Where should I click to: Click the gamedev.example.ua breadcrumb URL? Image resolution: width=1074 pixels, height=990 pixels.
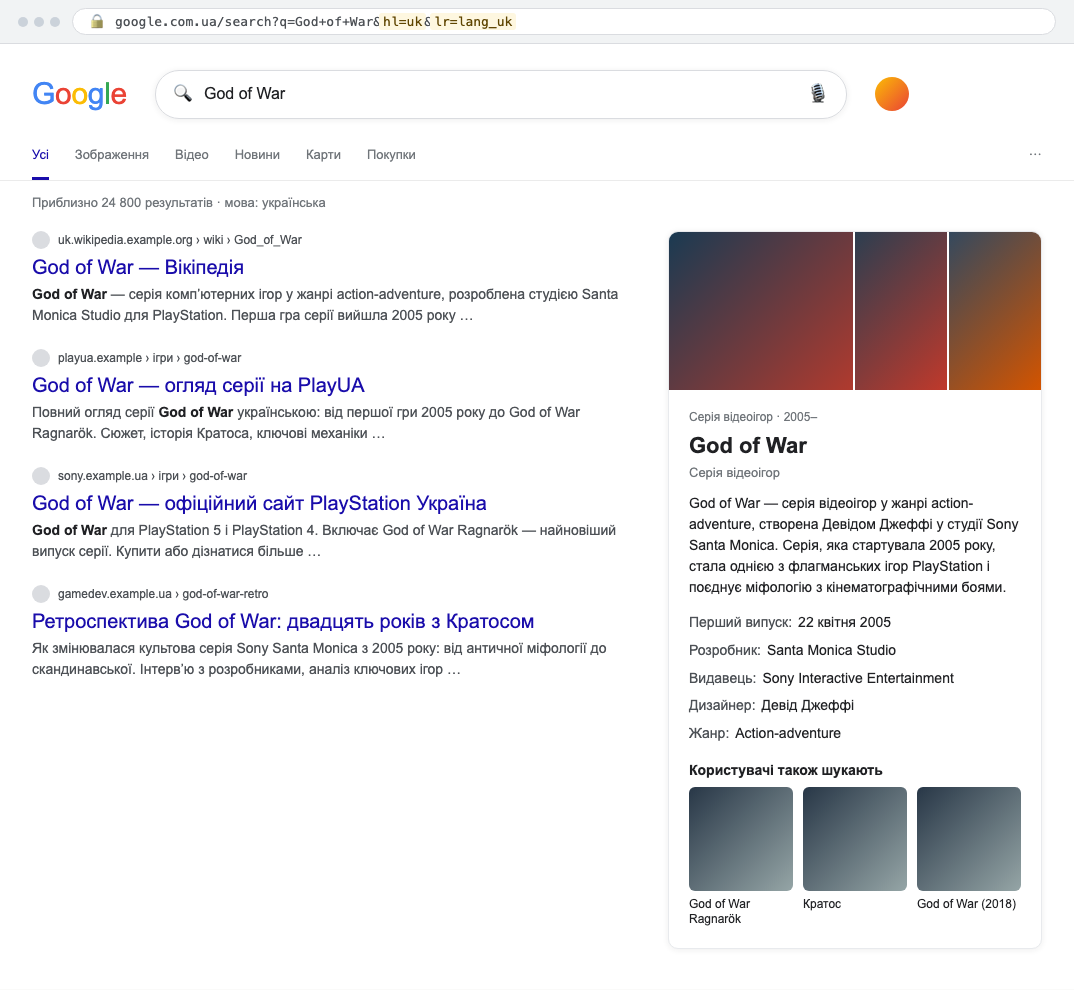pos(163,593)
